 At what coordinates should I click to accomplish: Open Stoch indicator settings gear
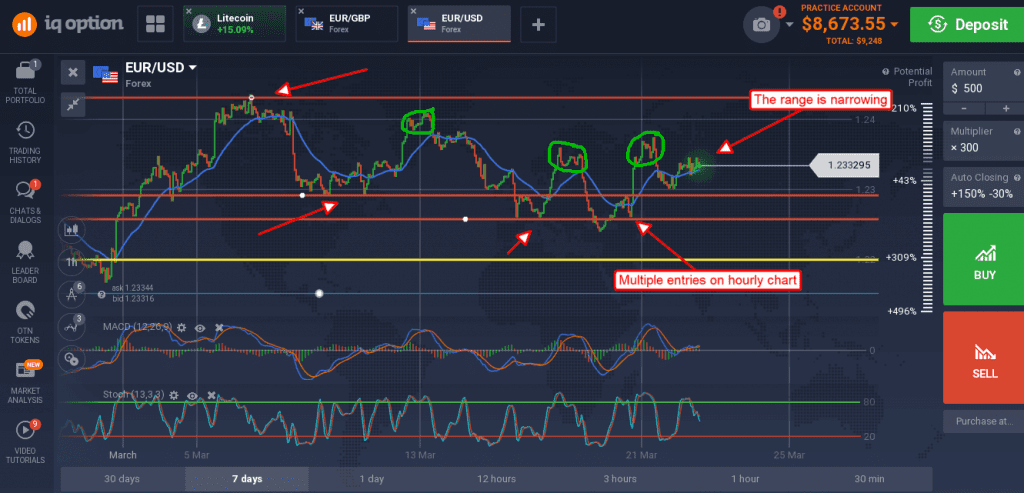(x=174, y=395)
